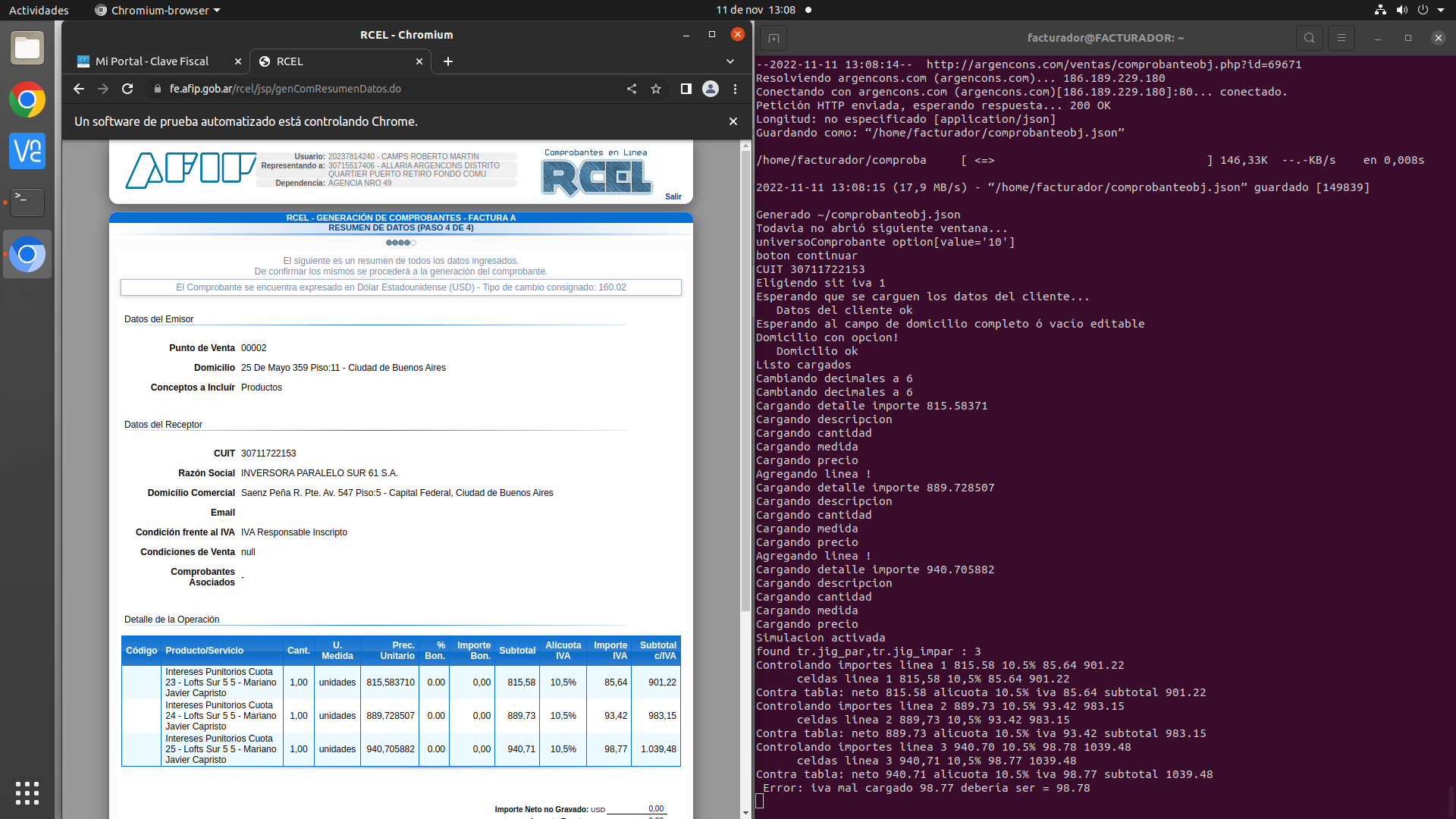1456x819 pixels.
Task: Open Actividades overview
Action: tap(39, 10)
